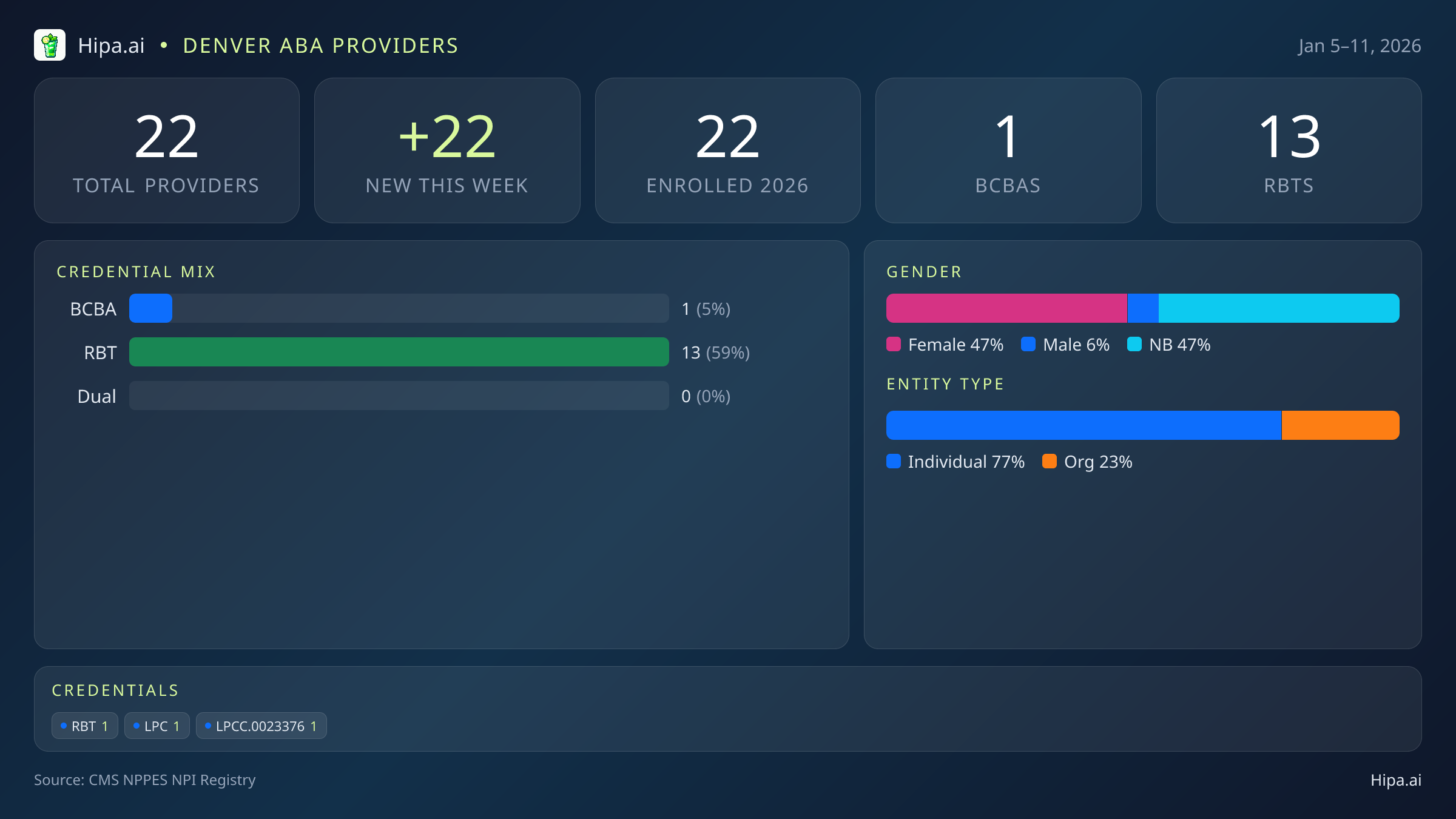Click the Female legend dot in Gender chart
Image resolution: width=1456 pixels, height=819 pixels.
[894, 344]
